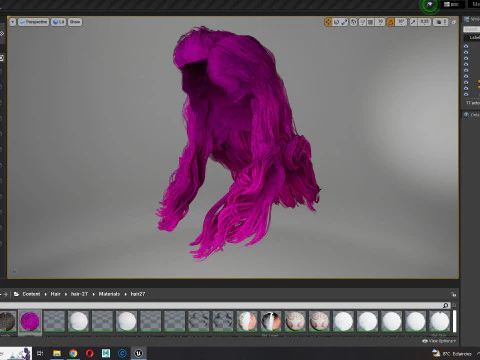
Task: Open File Explorer from taskbar
Action: pyautogui.click(x=57, y=353)
